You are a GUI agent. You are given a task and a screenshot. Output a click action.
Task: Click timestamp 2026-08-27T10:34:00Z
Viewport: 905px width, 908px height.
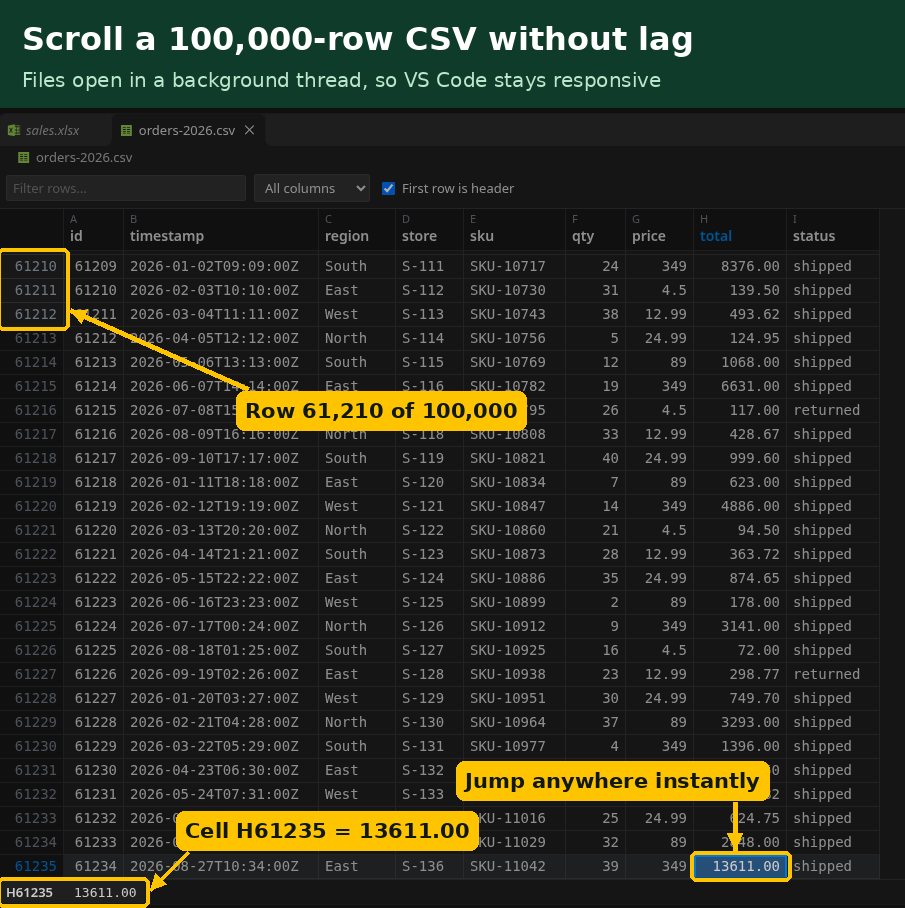(x=221, y=866)
